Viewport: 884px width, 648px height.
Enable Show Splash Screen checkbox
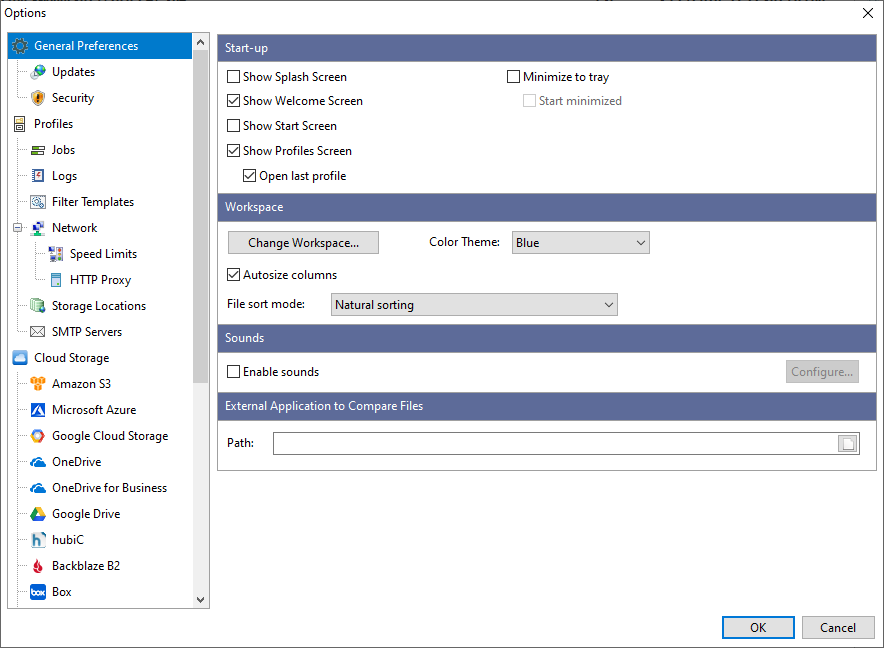(233, 77)
